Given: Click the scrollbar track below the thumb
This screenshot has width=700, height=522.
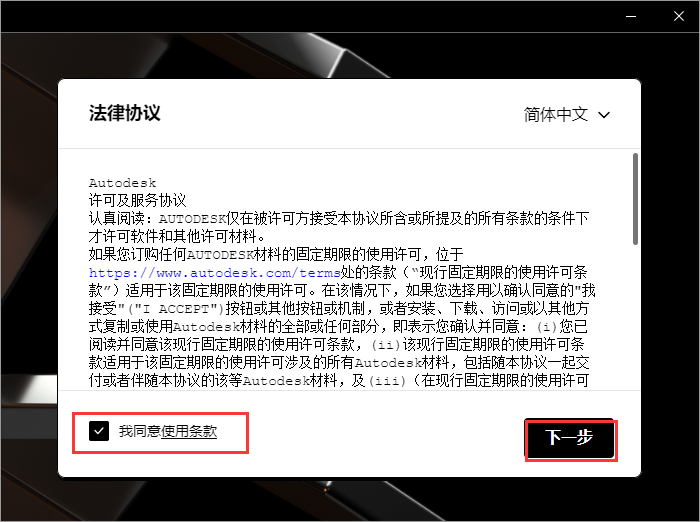Looking at the screenshot, I should [634, 320].
